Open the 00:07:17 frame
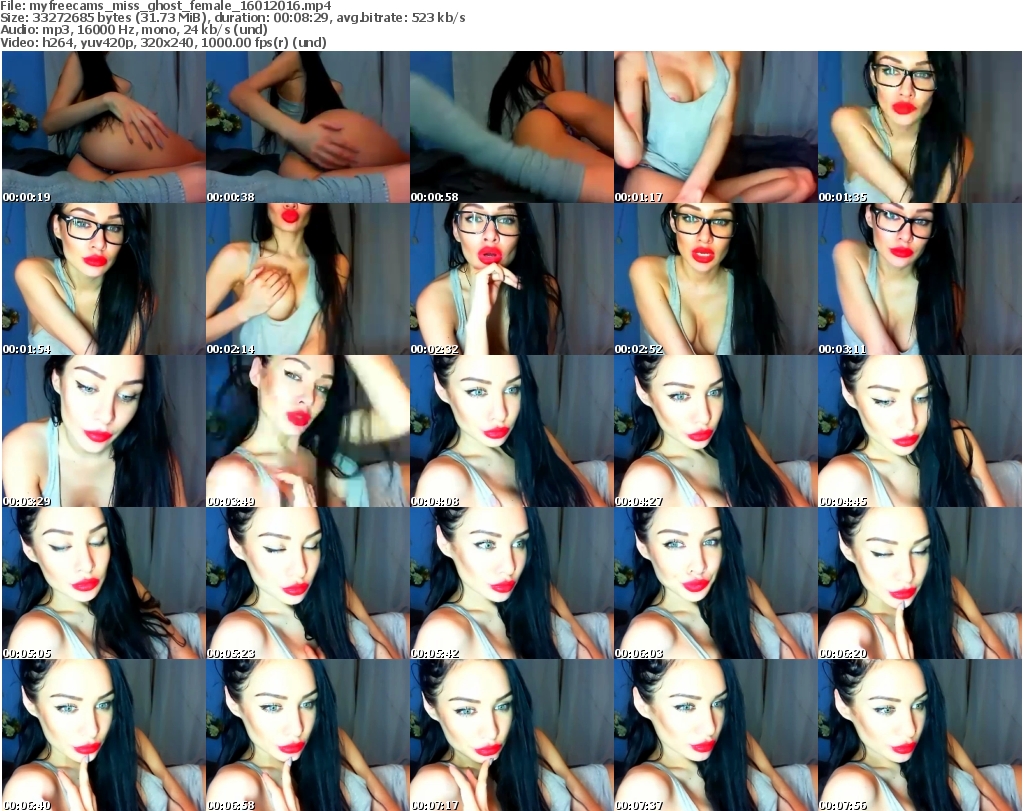 [512, 735]
